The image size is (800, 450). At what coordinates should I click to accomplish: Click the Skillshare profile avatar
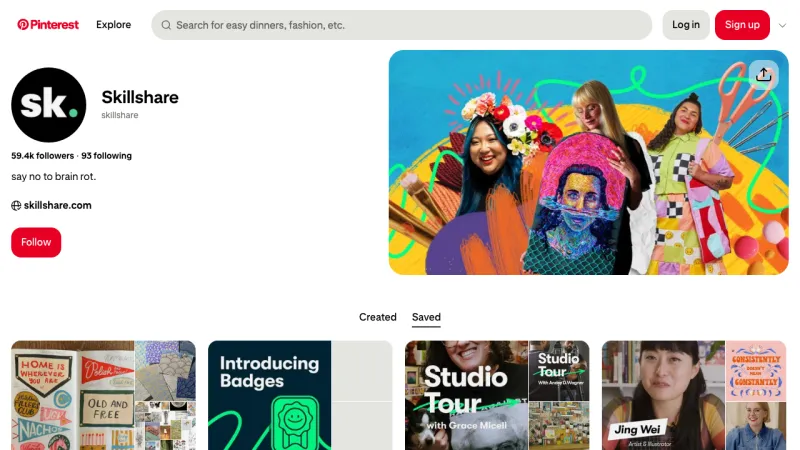point(48,105)
